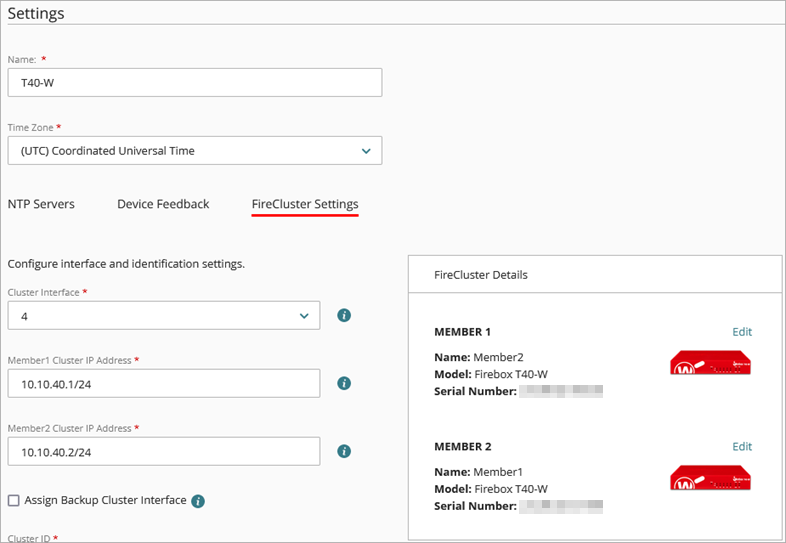Open the Device Feedback tab
Screen dimensions: 786x543
click(x=163, y=204)
